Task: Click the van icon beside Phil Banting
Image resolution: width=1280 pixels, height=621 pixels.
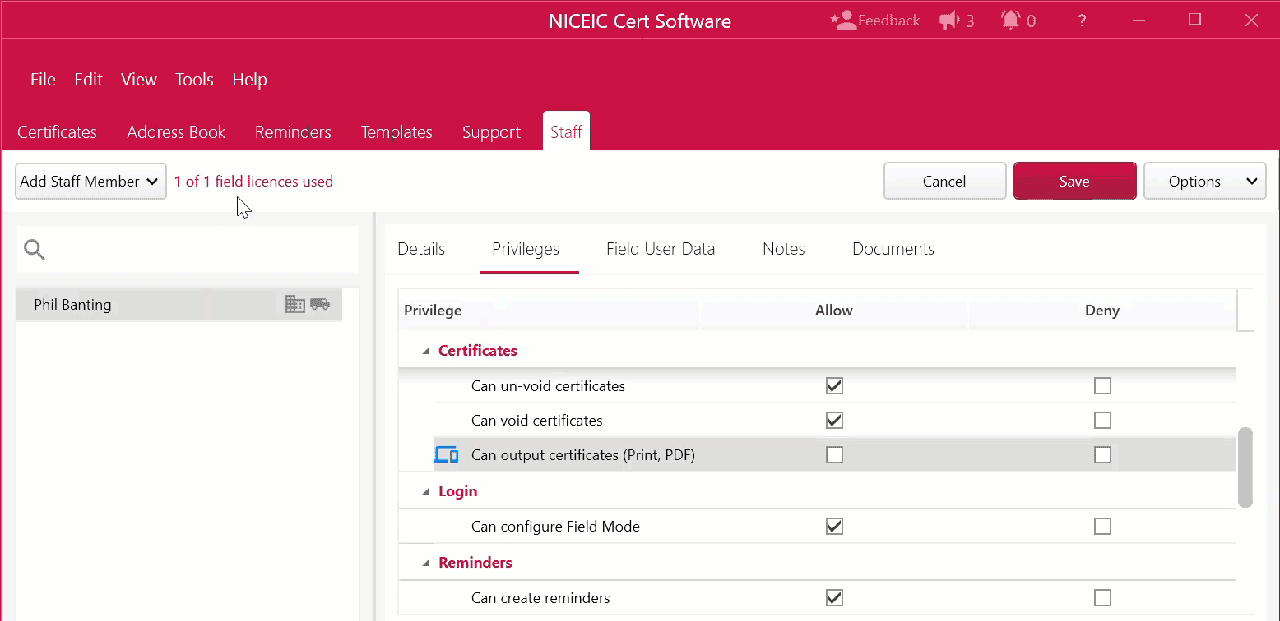Action: coord(320,304)
